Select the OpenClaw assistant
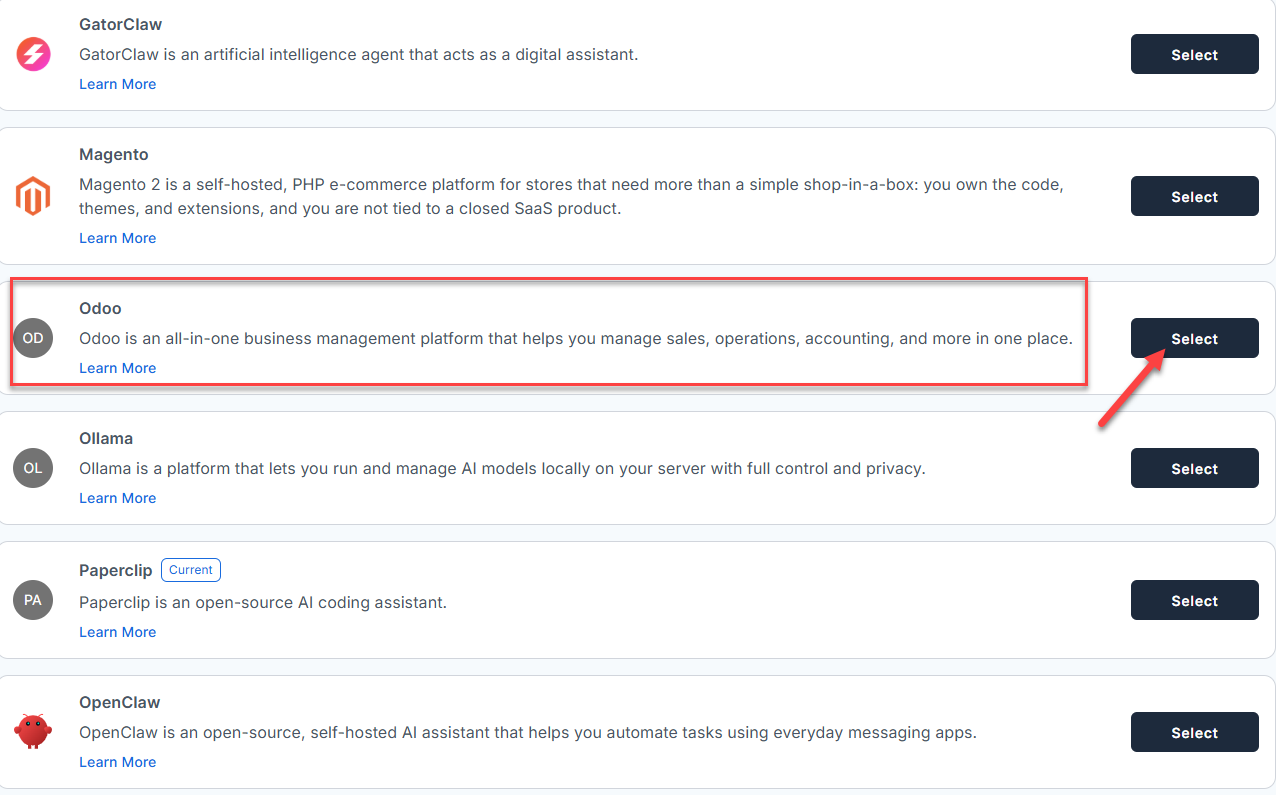 (1194, 732)
